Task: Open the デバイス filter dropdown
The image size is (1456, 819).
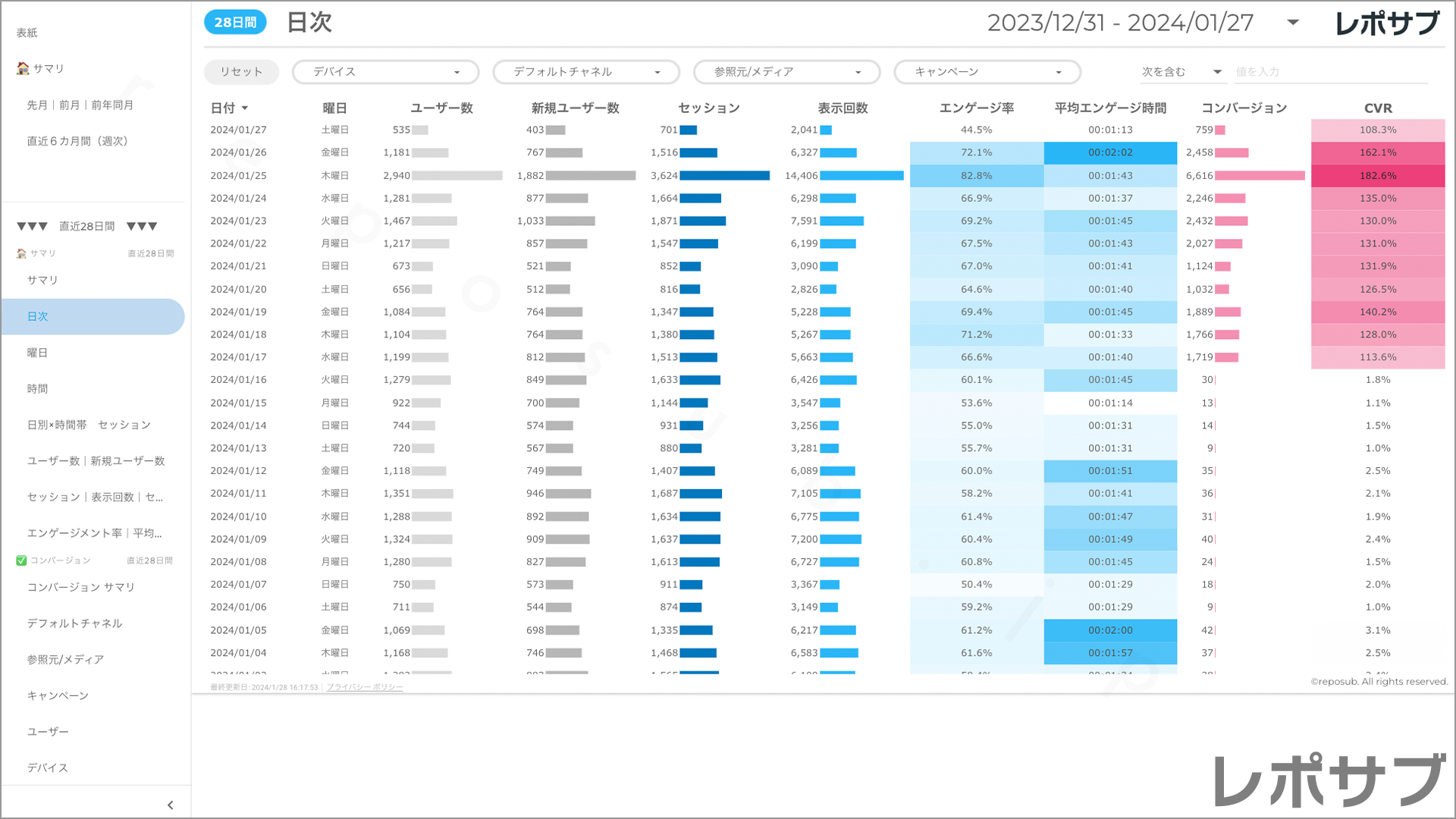Action: pos(385,72)
